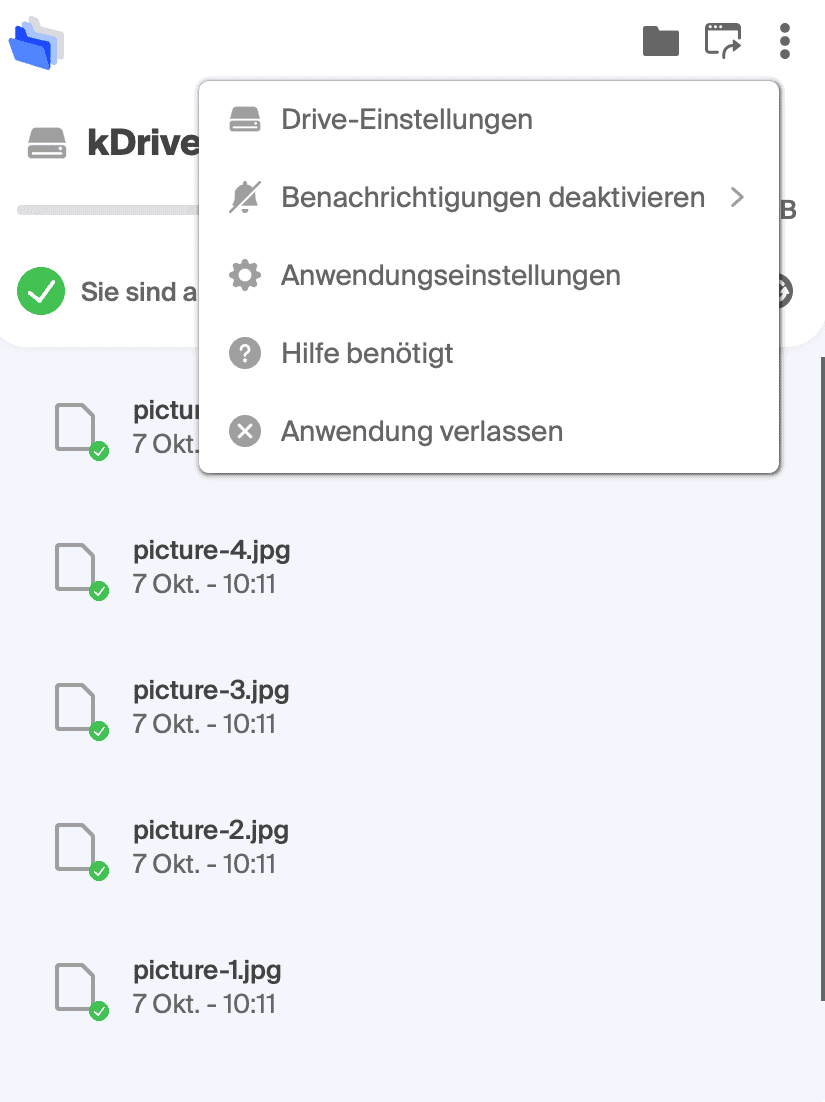Click the vertical scrollbar of the file list
The width and height of the screenshot is (825, 1102).
click(821, 678)
